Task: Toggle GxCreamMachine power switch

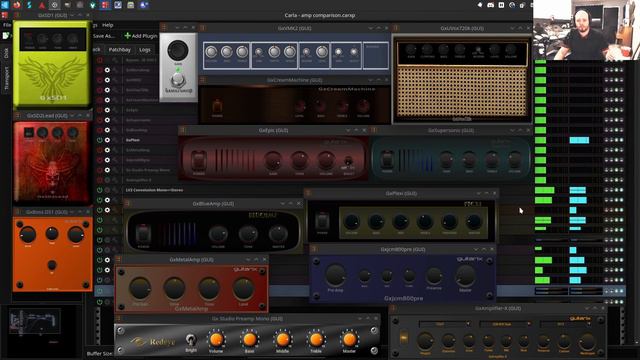Action: (x=217, y=107)
